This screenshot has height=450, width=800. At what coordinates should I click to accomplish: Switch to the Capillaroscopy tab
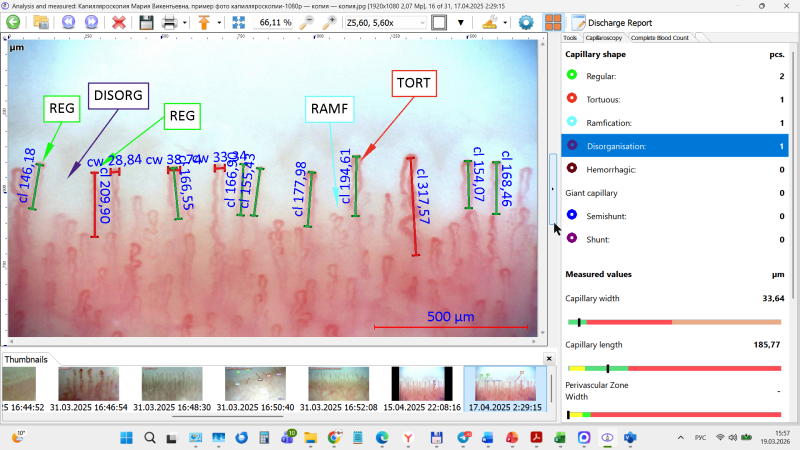604,38
